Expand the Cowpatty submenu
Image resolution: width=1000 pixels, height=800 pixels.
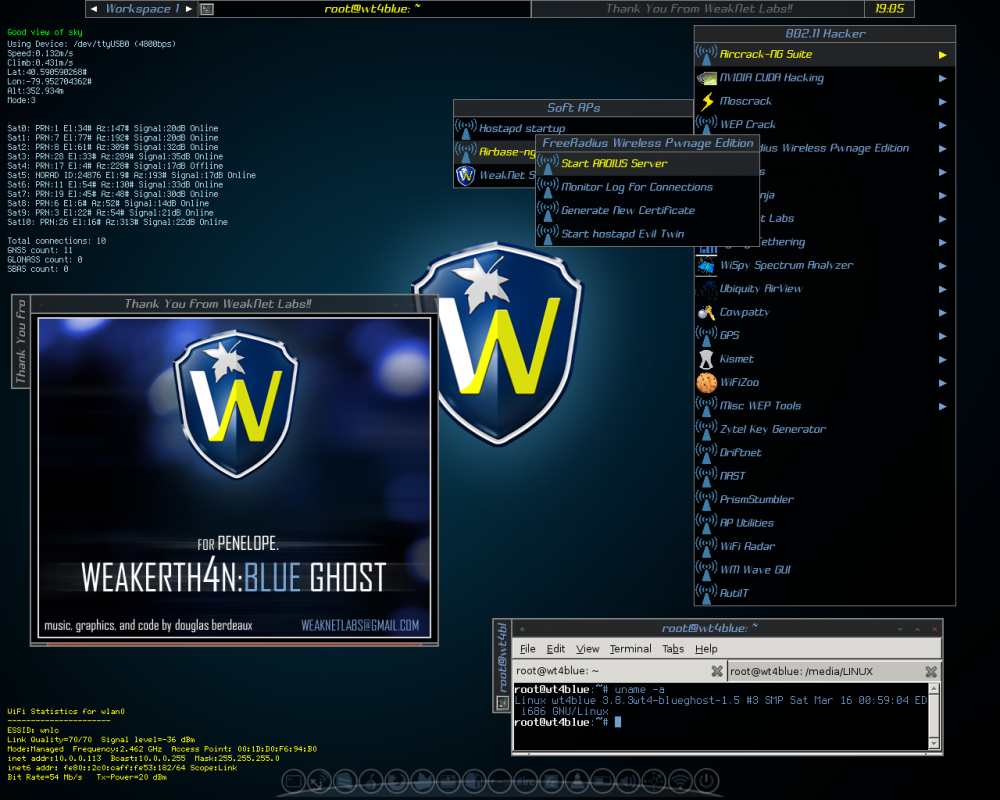click(825, 312)
